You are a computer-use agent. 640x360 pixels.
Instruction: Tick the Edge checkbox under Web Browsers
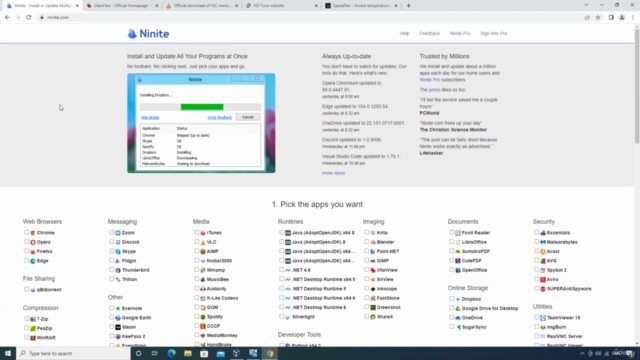coord(27,260)
